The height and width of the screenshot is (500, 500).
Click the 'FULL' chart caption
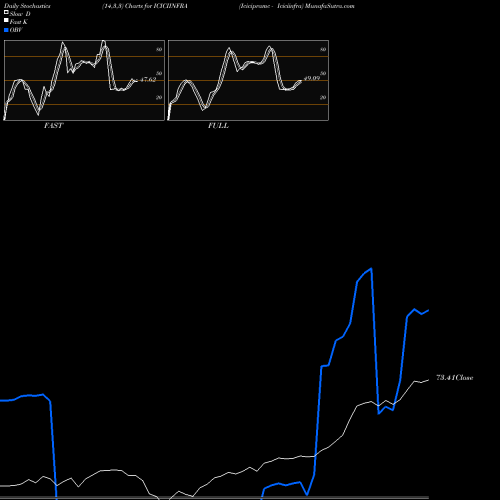pos(218,126)
